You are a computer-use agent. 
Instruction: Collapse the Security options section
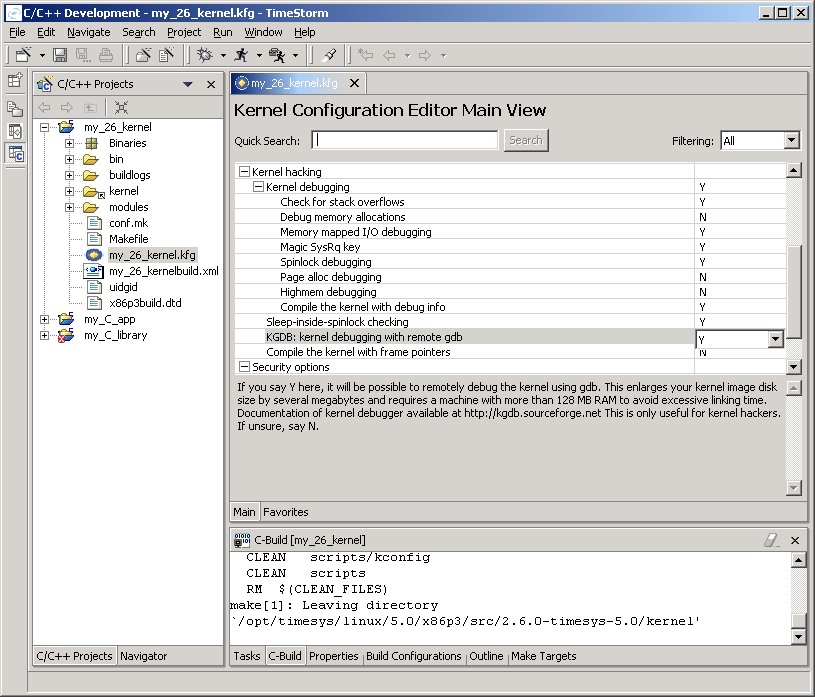tap(244, 367)
